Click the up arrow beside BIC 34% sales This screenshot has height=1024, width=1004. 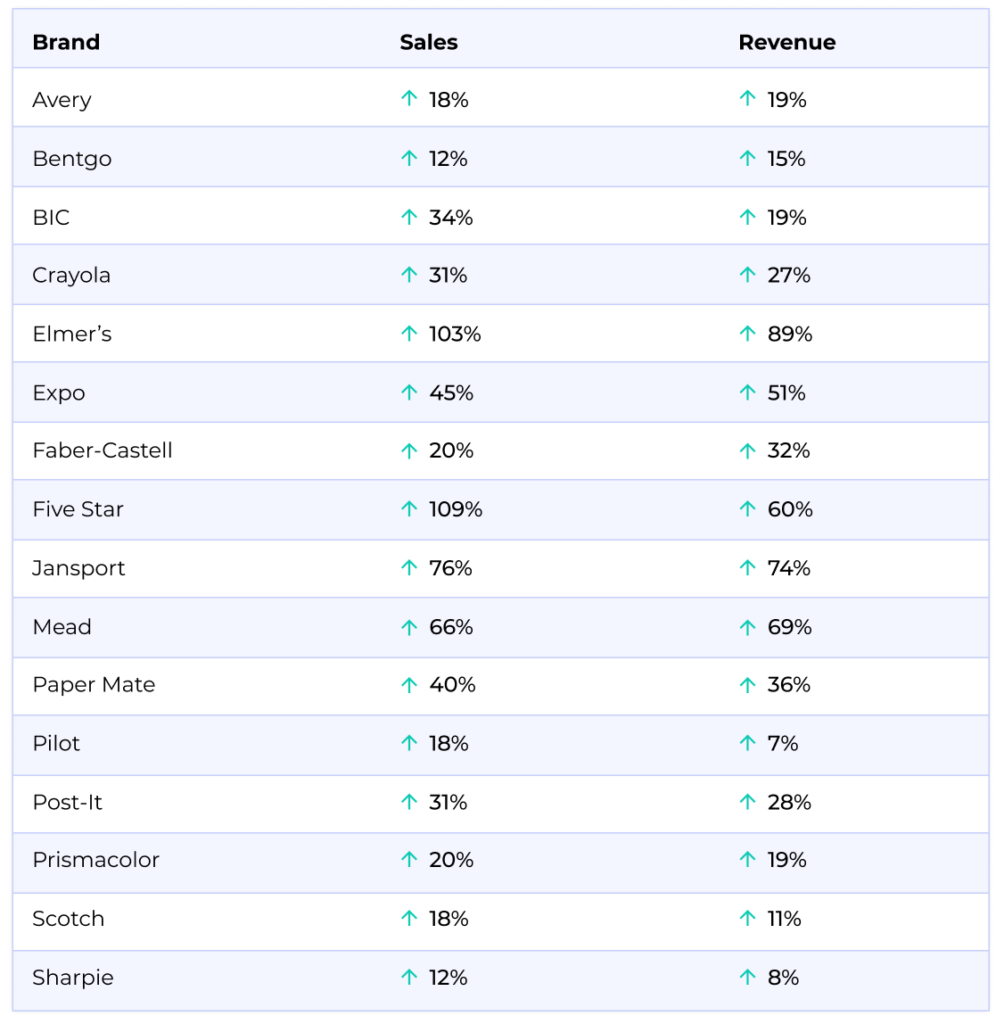click(x=409, y=216)
